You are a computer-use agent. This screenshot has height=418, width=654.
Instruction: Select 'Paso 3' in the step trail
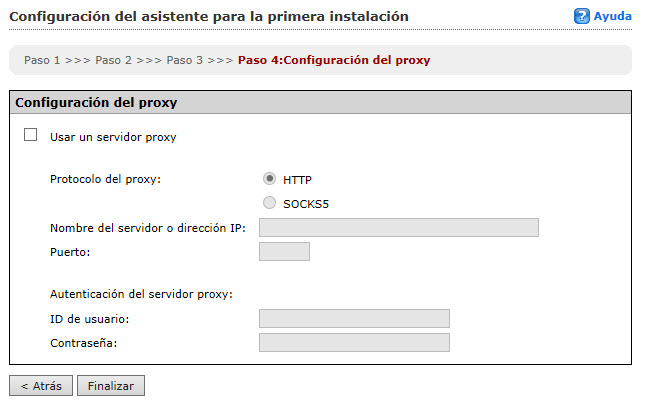184,60
